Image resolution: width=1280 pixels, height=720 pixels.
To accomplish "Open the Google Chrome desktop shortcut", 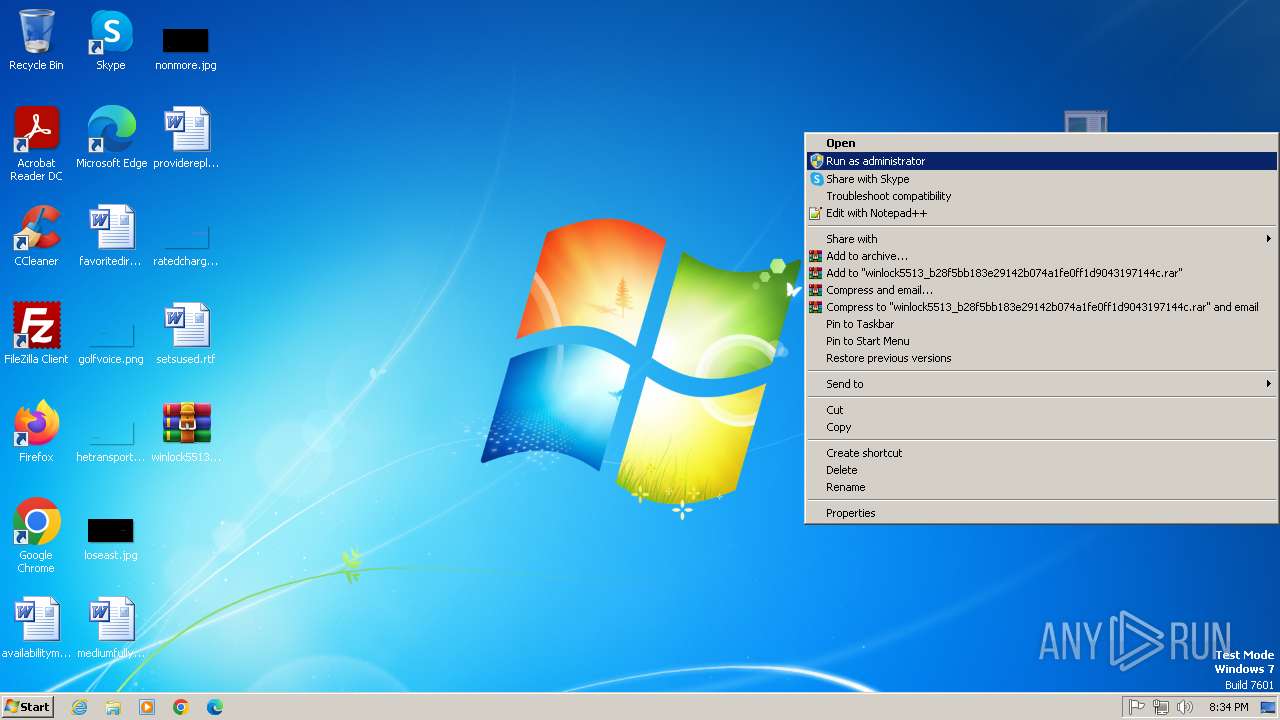I will pyautogui.click(x=36, y=535).
